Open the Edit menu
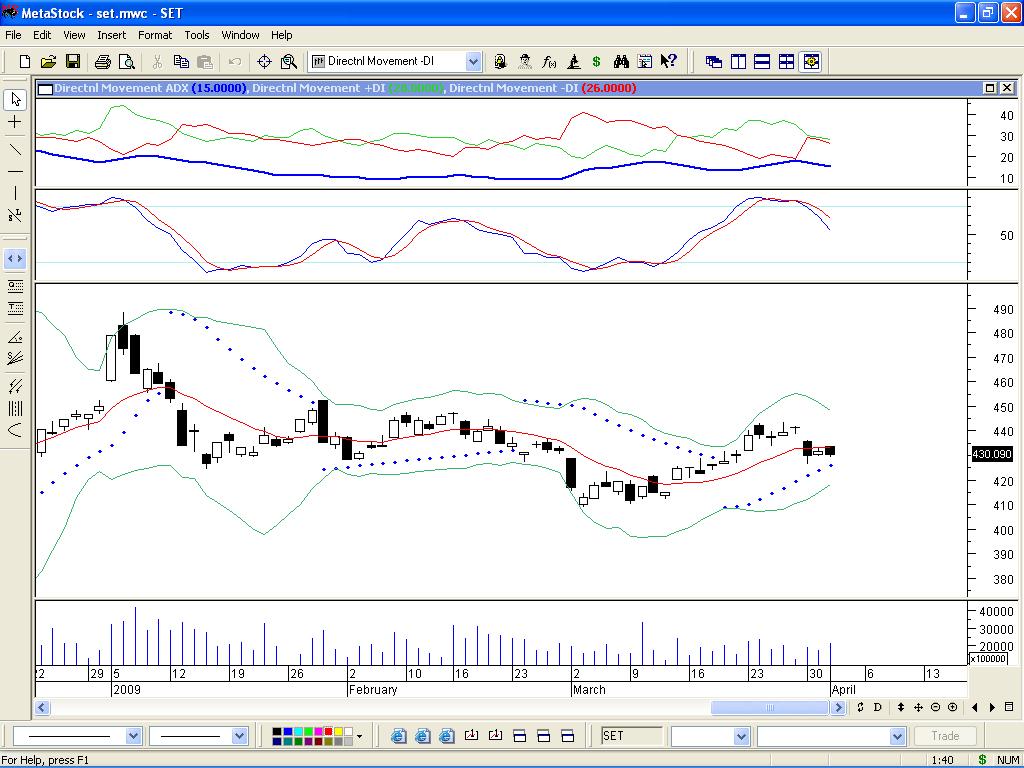 42,35
